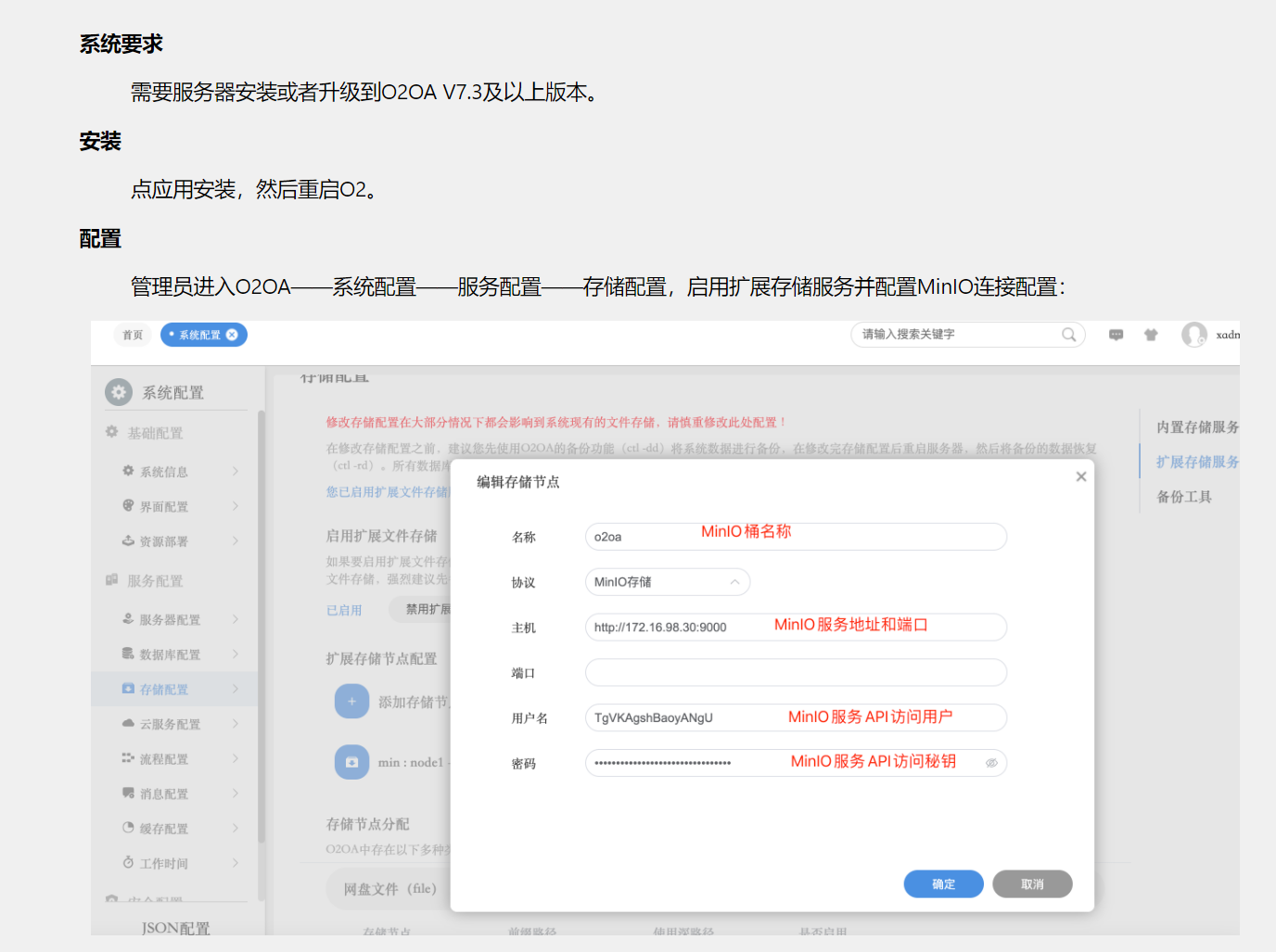Collapse the 基础配置 section
The width and height of the screenshot is (1276, 952).
click(x=154, y=433)
